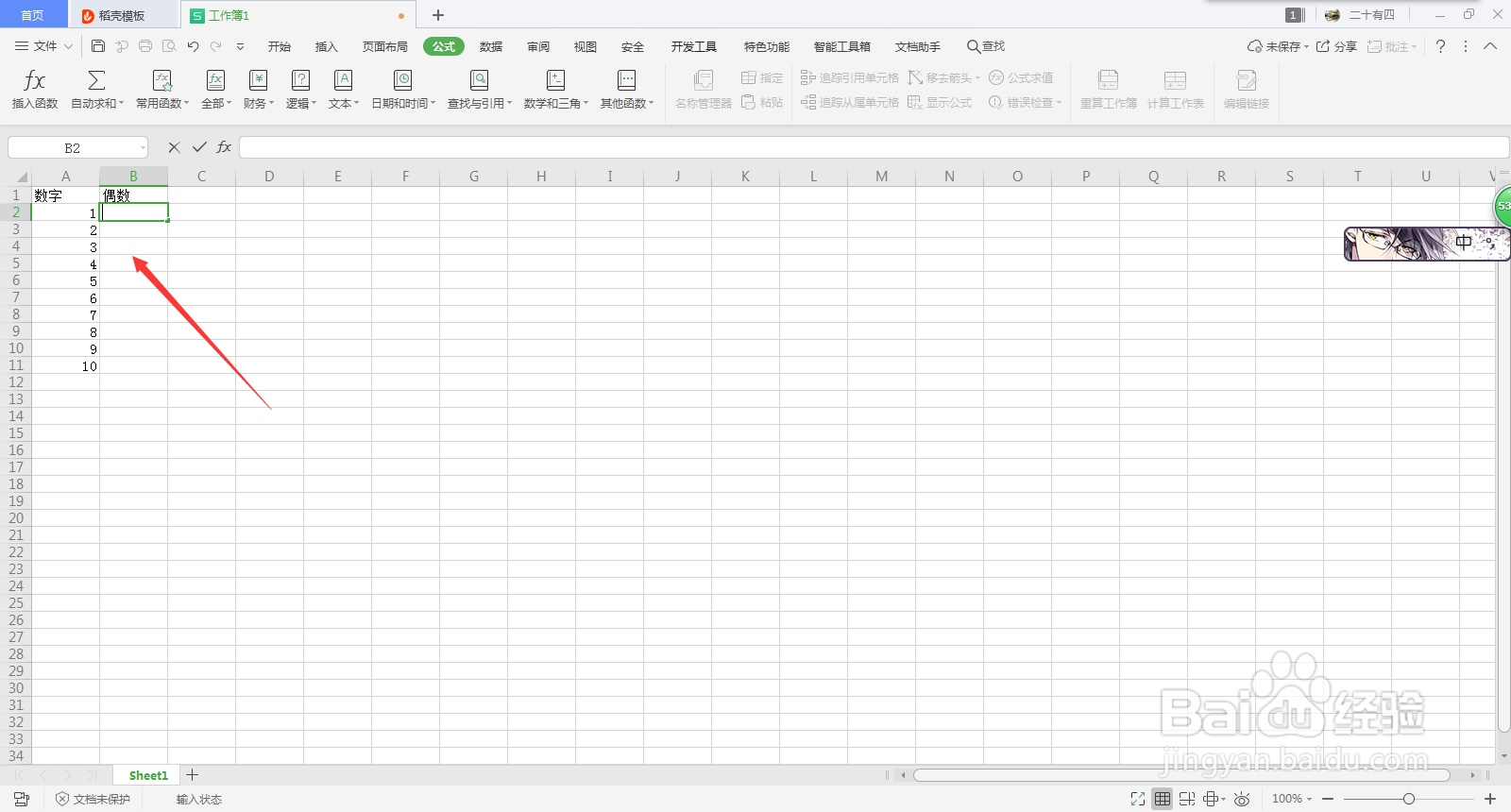Screen dimensions: 1511x812
Task: Switch to the View (视图) ribbon tab
Action: coord(585,46)
